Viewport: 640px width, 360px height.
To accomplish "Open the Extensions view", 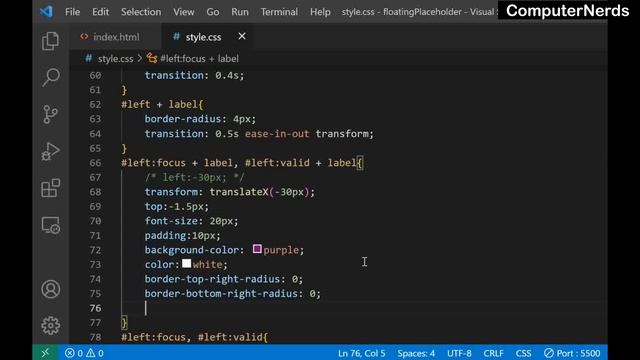I will (51, 188).
